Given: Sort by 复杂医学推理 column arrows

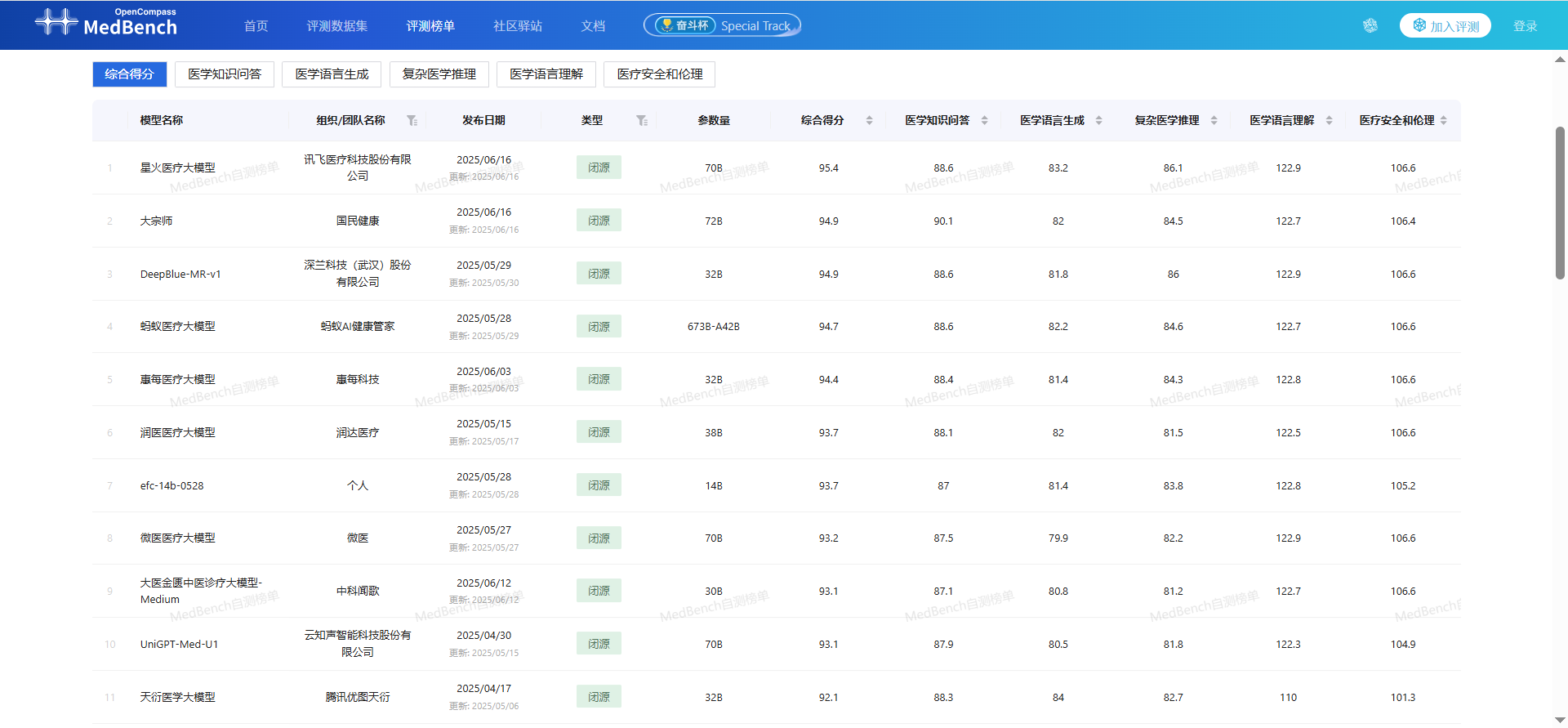Looking at the screenshot, I should (1214, 121).
